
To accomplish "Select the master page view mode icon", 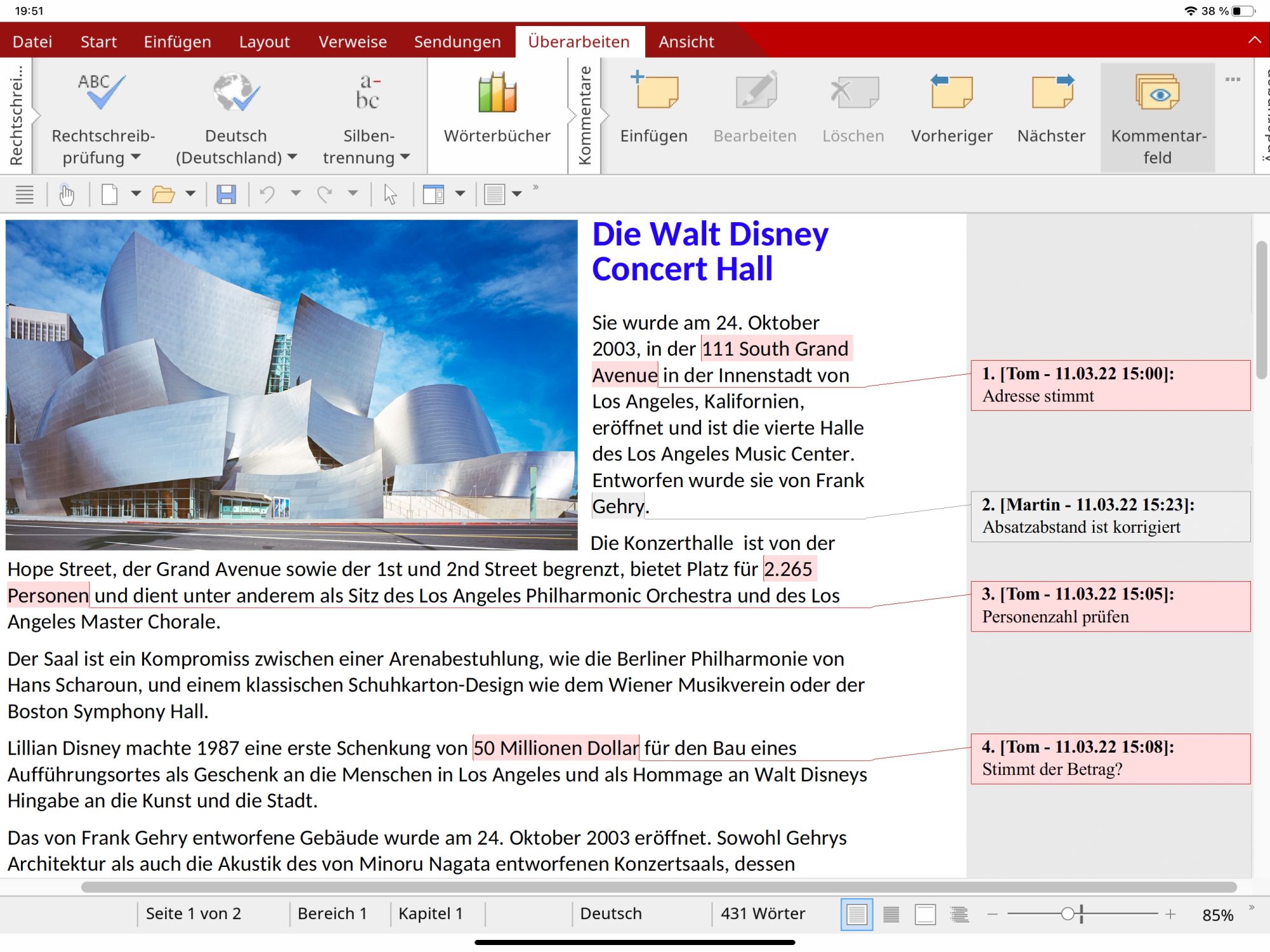I will coord(925,915).
